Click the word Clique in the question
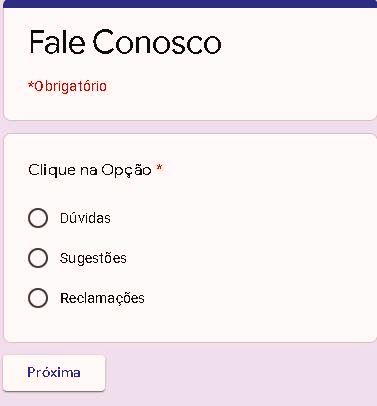This screenshot has width=377, height=406. pyautogui.click(x=52, y=170)
